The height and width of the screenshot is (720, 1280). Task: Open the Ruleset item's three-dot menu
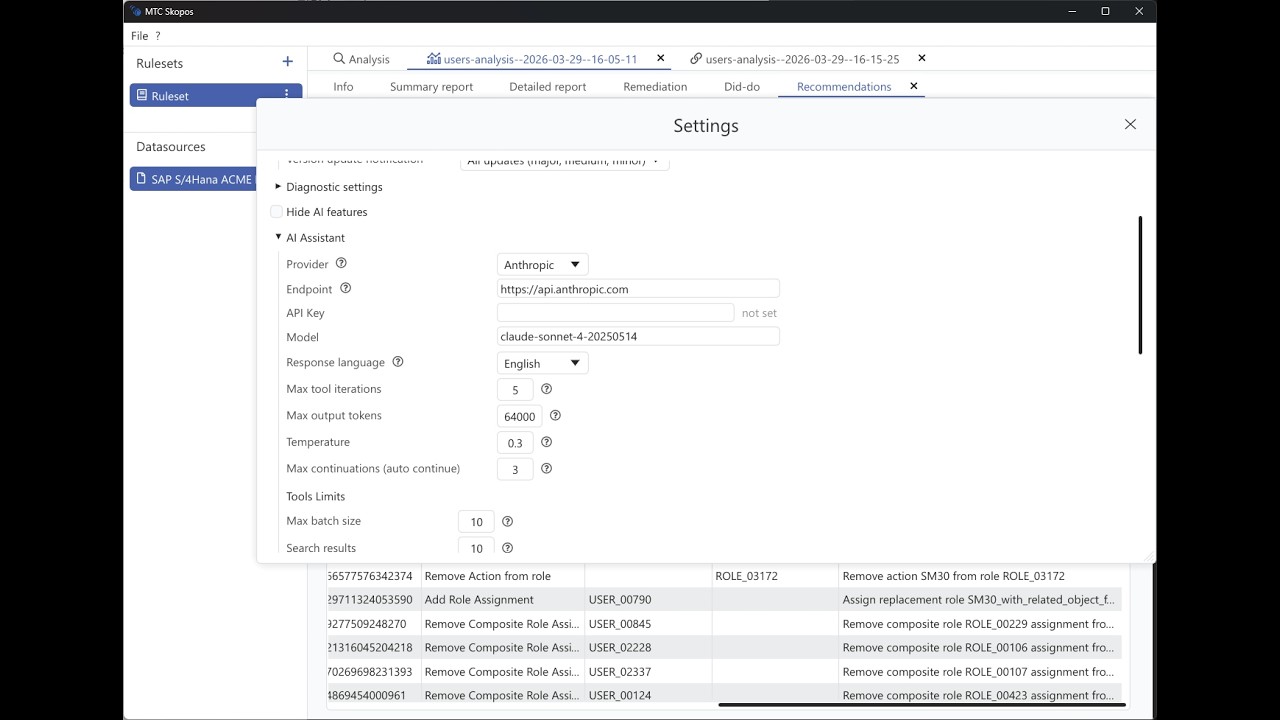point(286,95)
